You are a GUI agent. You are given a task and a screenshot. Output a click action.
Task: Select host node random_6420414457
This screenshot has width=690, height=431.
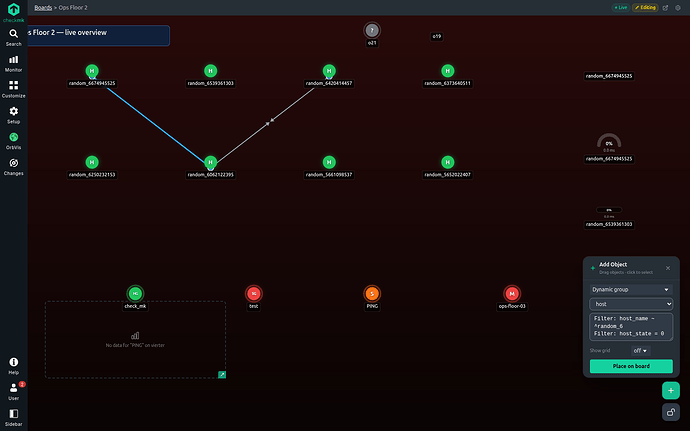329,71
